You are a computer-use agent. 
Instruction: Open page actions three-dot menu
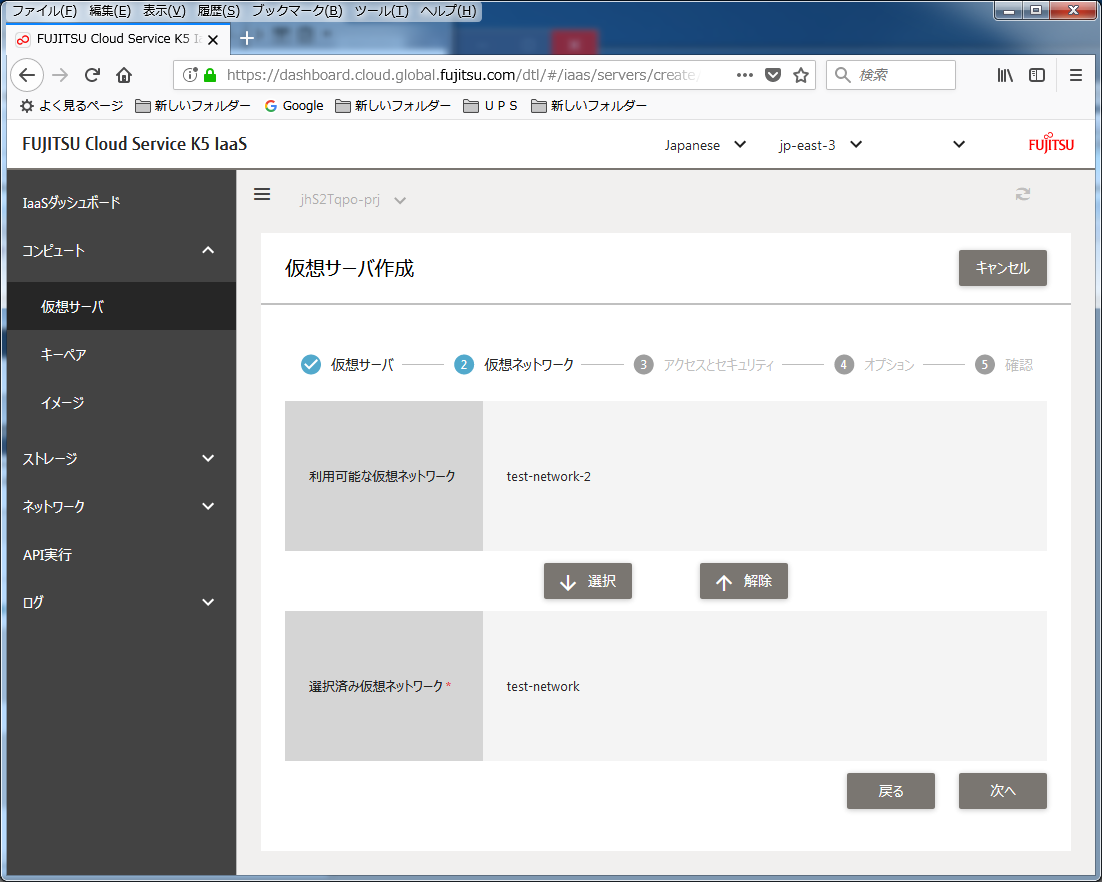coord(745,74)
